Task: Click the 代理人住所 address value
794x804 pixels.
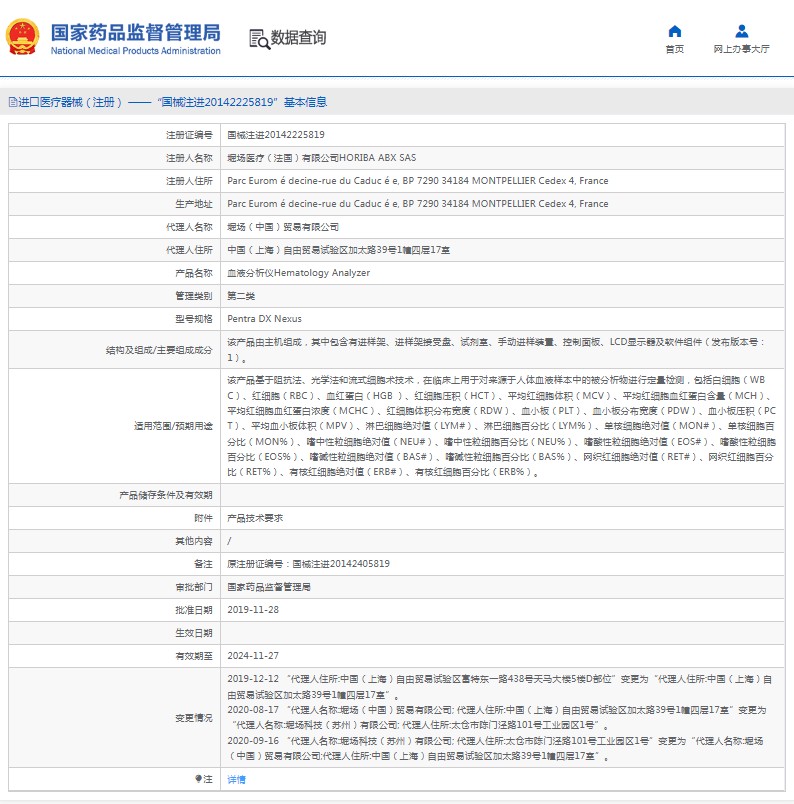Action: [339, 250]
